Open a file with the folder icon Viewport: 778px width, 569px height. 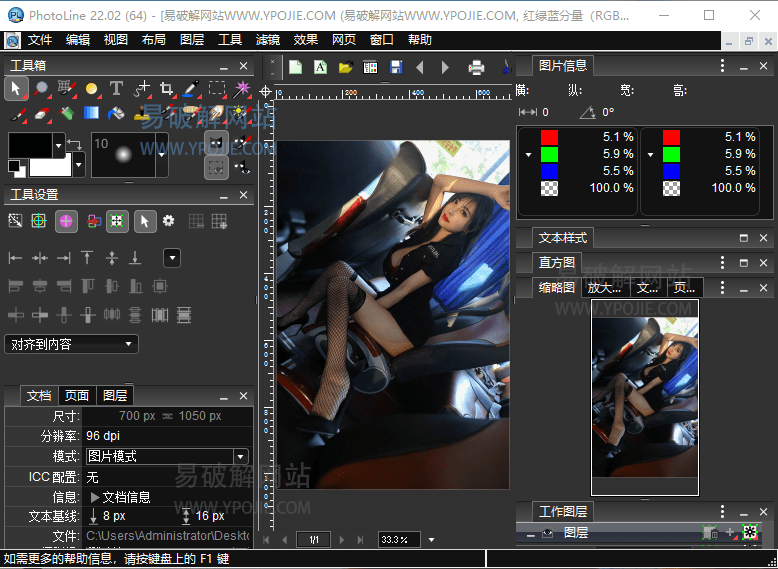(x=345, y=67)
